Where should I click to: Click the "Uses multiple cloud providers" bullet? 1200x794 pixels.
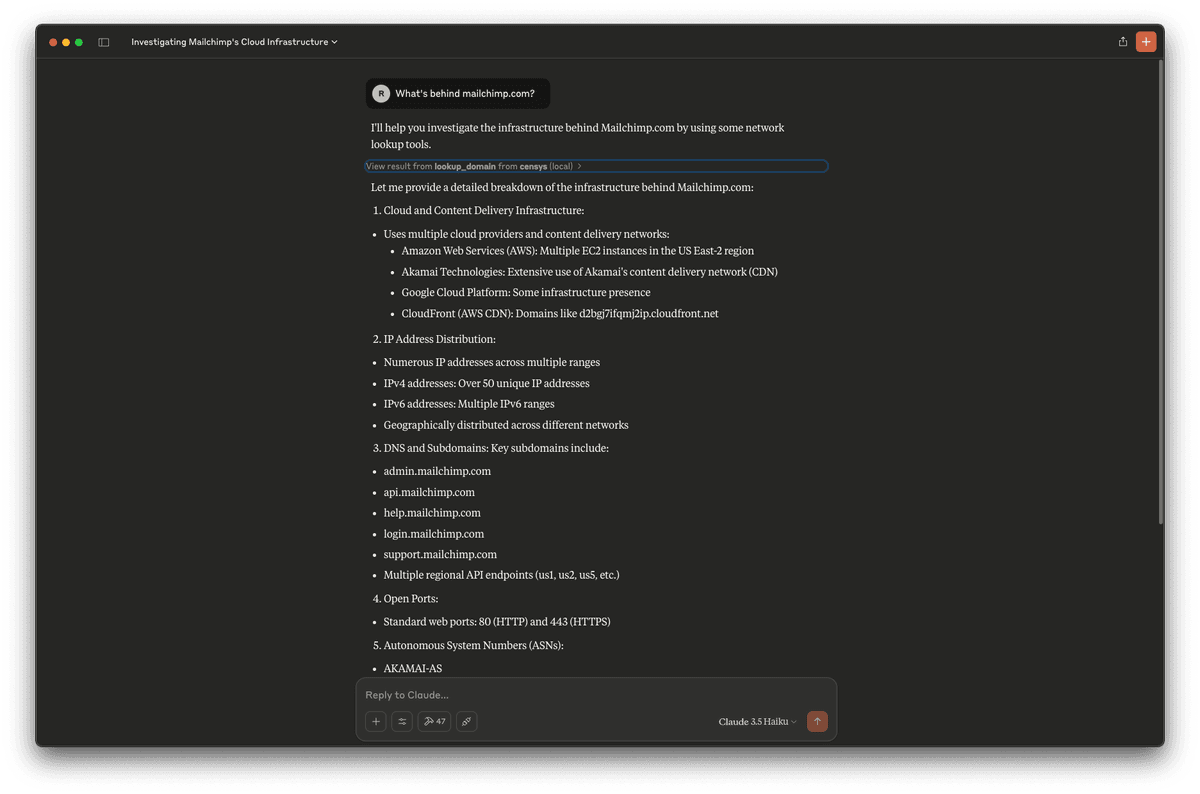pos(526,235)
